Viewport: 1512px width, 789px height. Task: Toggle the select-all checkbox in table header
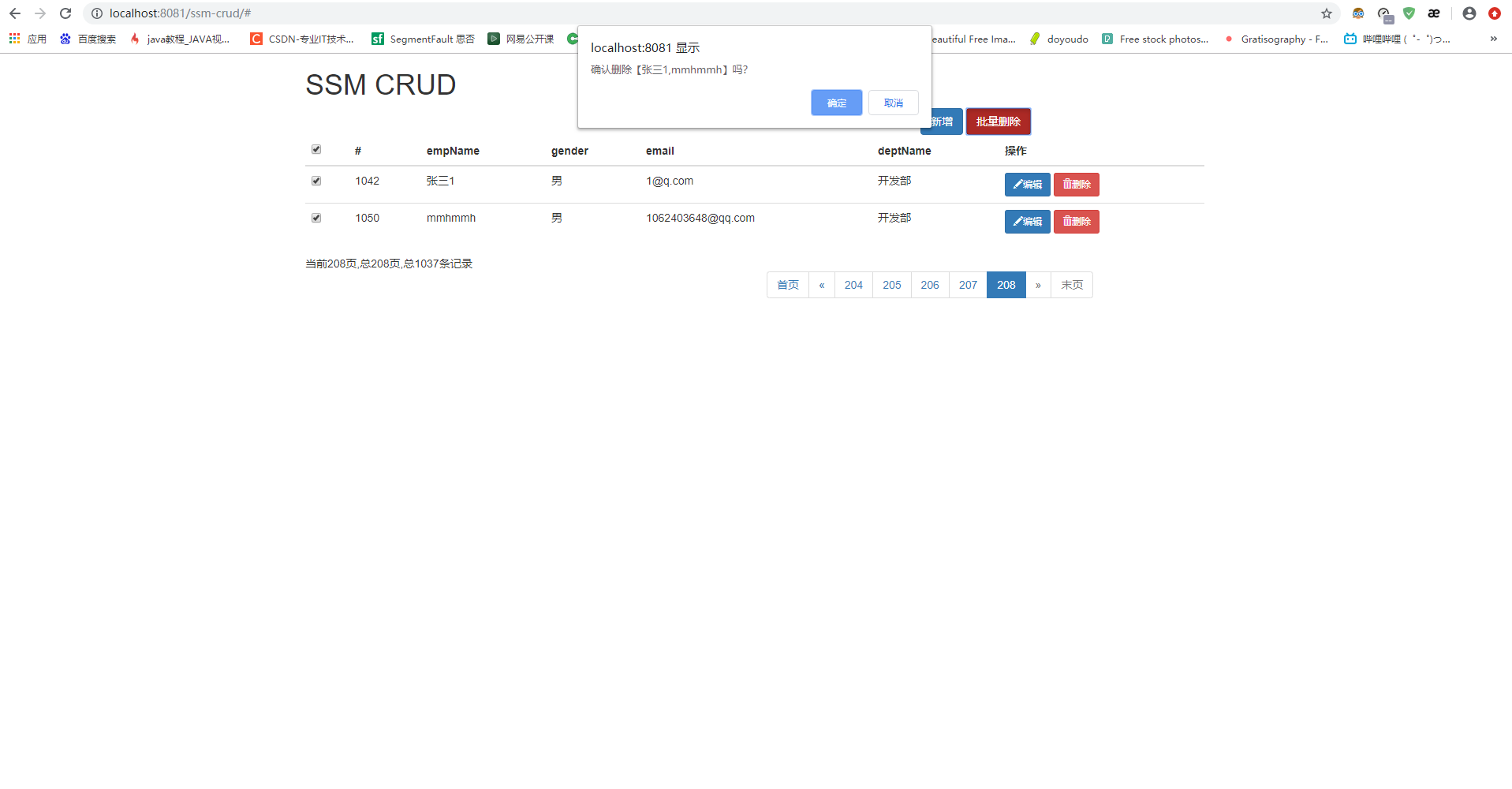315,149
